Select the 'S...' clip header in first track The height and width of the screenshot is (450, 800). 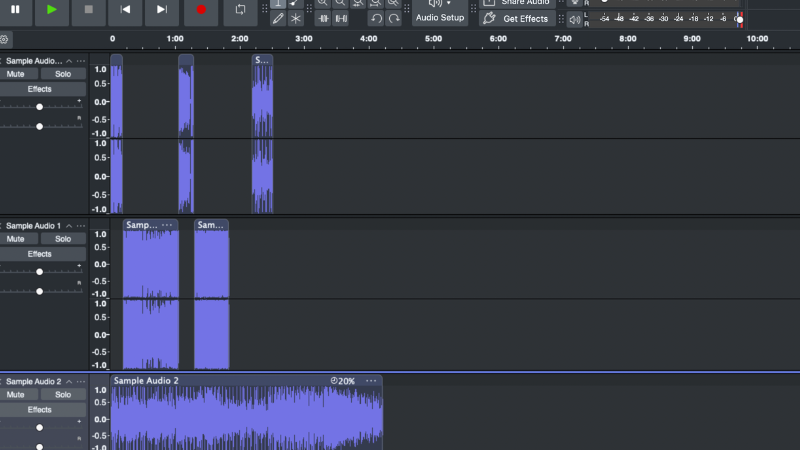point(262,60)
